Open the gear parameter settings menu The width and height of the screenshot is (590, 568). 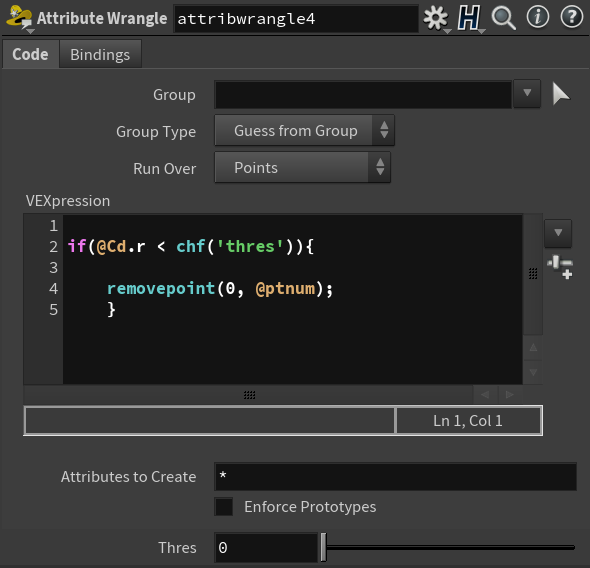pos(435,18)
